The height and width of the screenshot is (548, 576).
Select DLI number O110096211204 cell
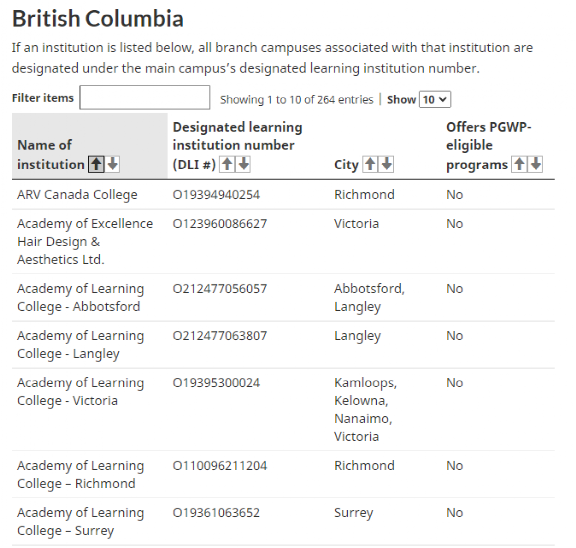220,466
